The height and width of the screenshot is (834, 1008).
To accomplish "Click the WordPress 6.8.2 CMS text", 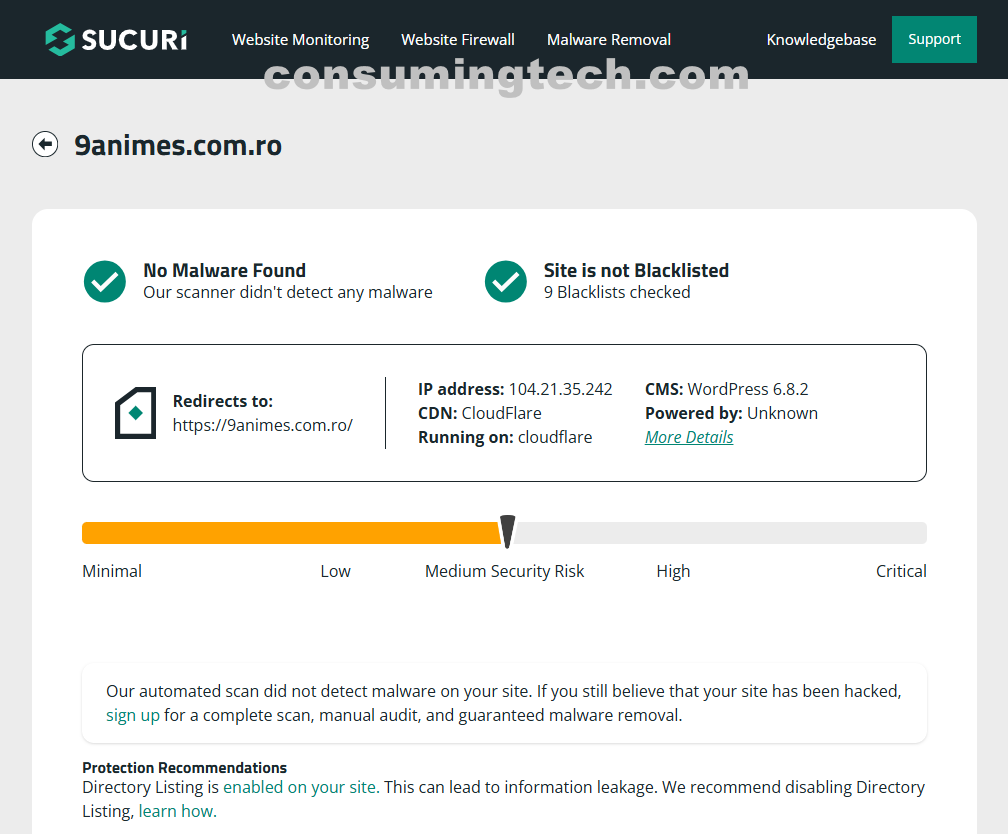I will tap(747, 389).
